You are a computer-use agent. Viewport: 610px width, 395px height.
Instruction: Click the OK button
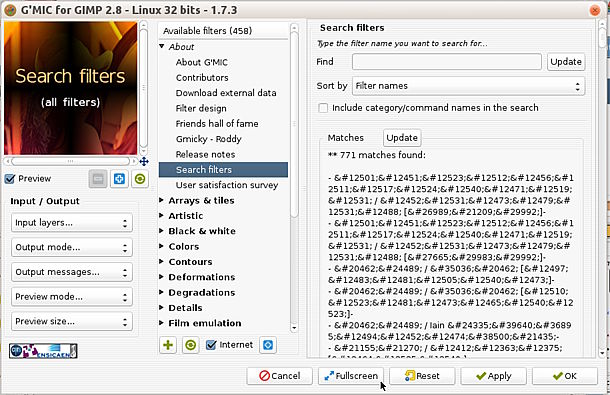(x=565, y=376)
